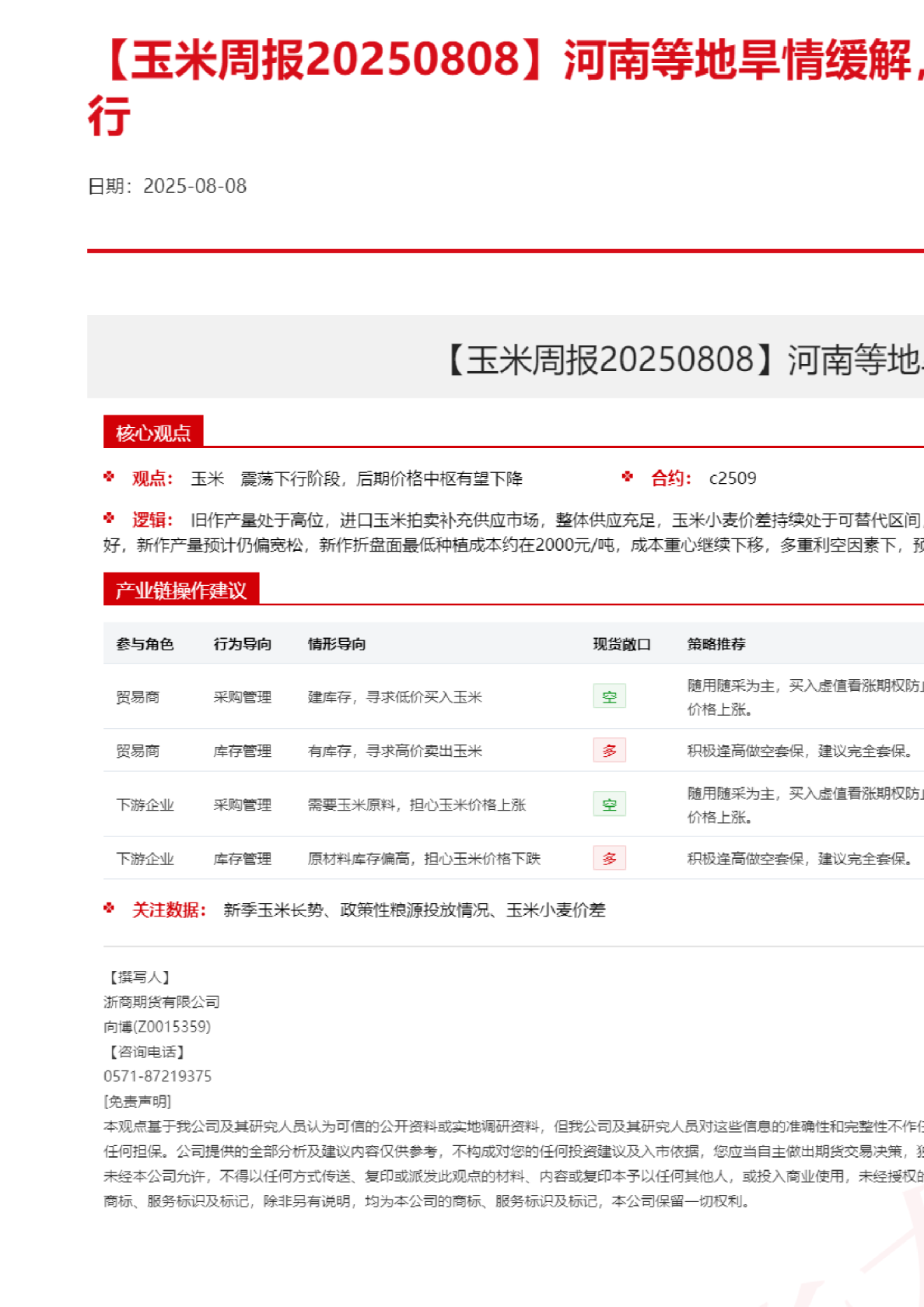Click the green 空 badge in 贸易商 采购管理 row
The image size is (924, 1307).
[x=609, y=696]
